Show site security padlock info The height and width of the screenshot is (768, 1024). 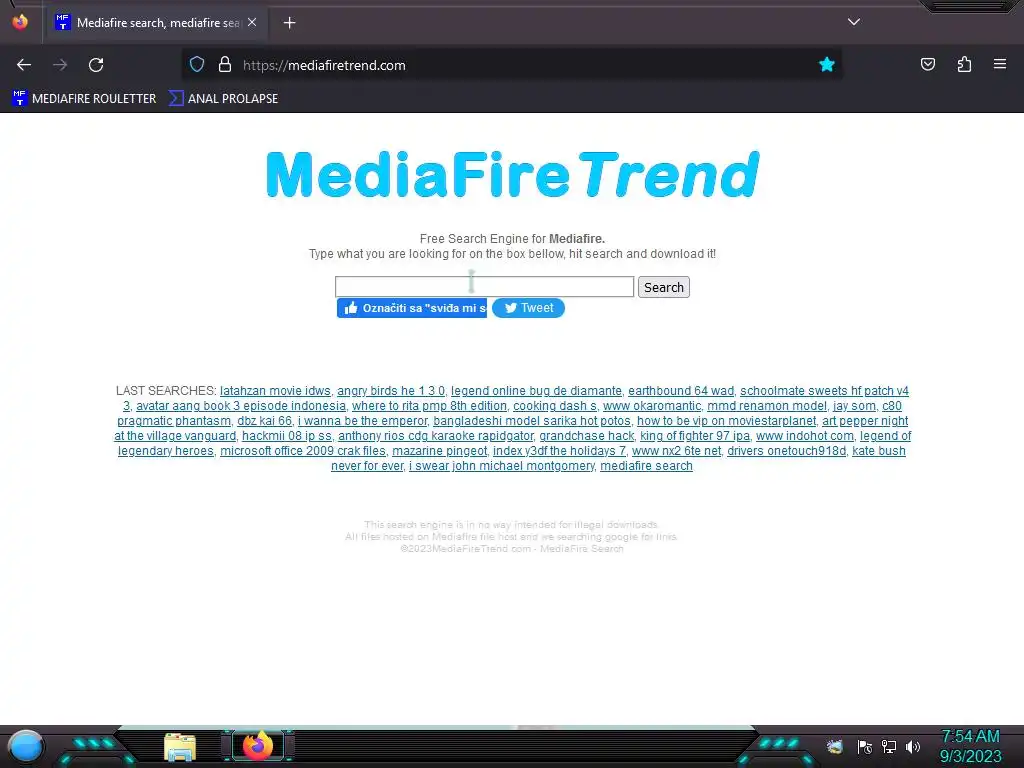click(225, 65)
